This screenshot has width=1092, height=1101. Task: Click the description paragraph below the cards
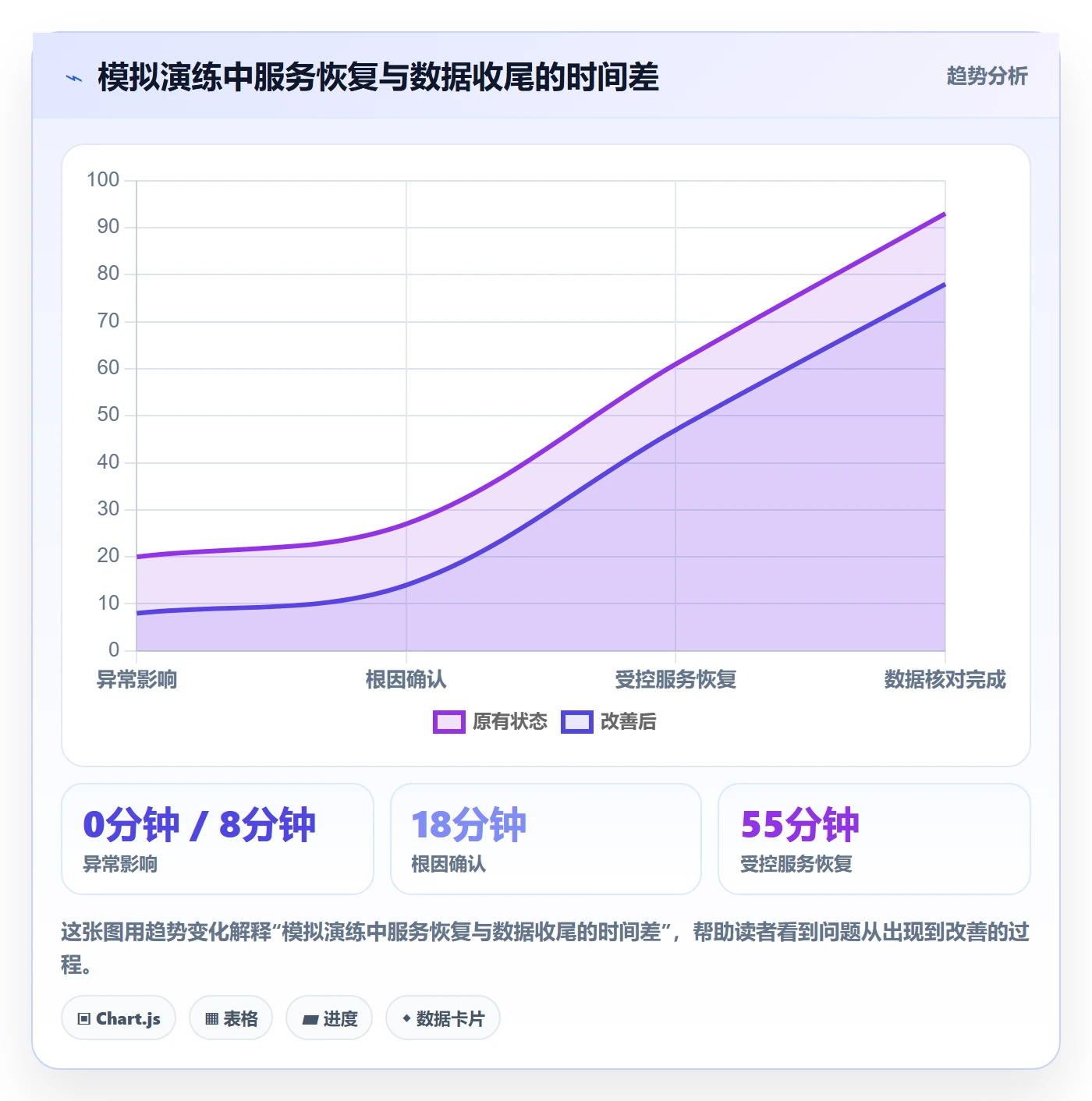(x=545, y=948)
